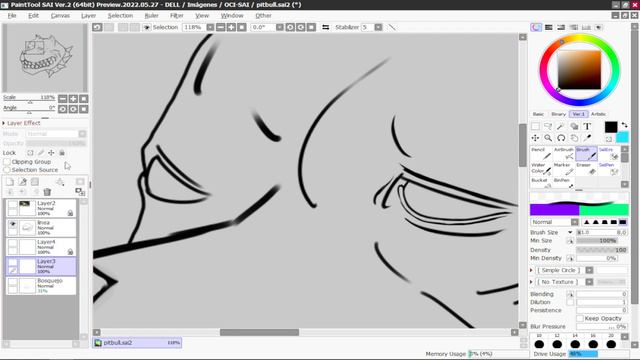Toggle straight line drawing mode icon

[392, 27]
